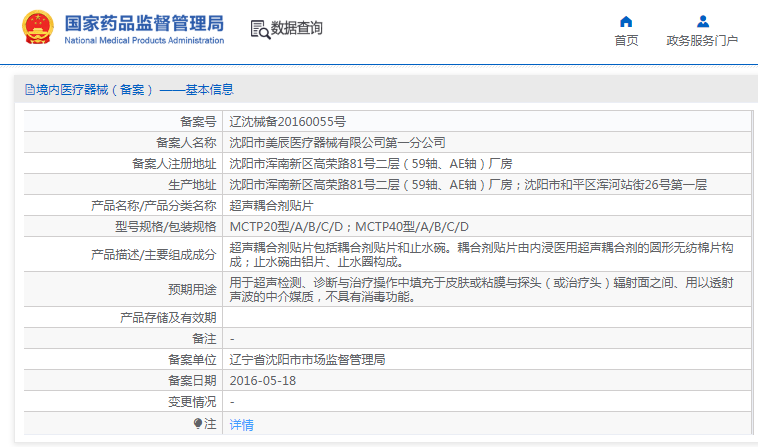This screenshot has width=758, height=447.
Task: Go to 首页 home link
Action: 626,41
